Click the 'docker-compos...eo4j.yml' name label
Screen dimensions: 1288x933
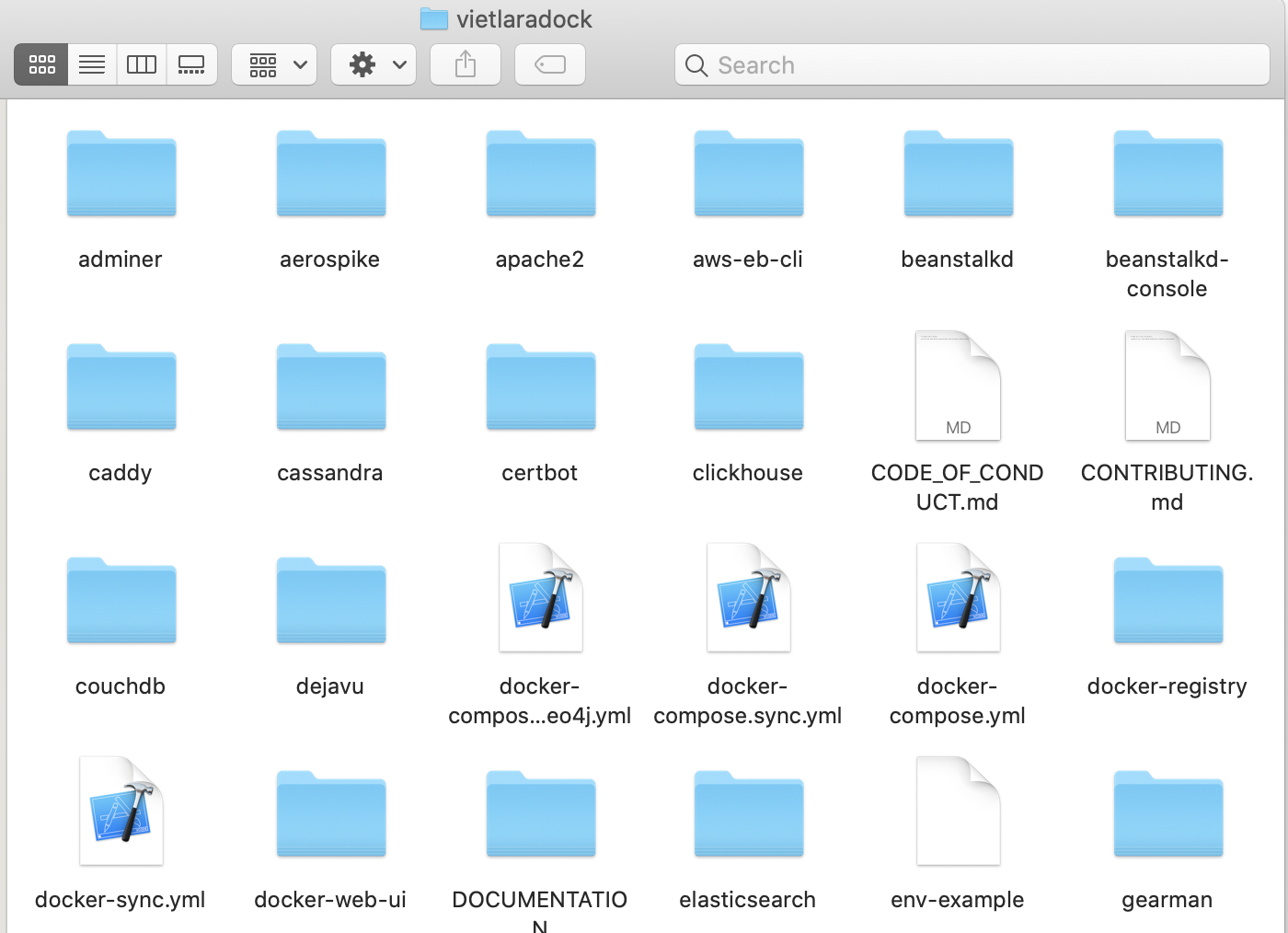click(x=540, y=701)
